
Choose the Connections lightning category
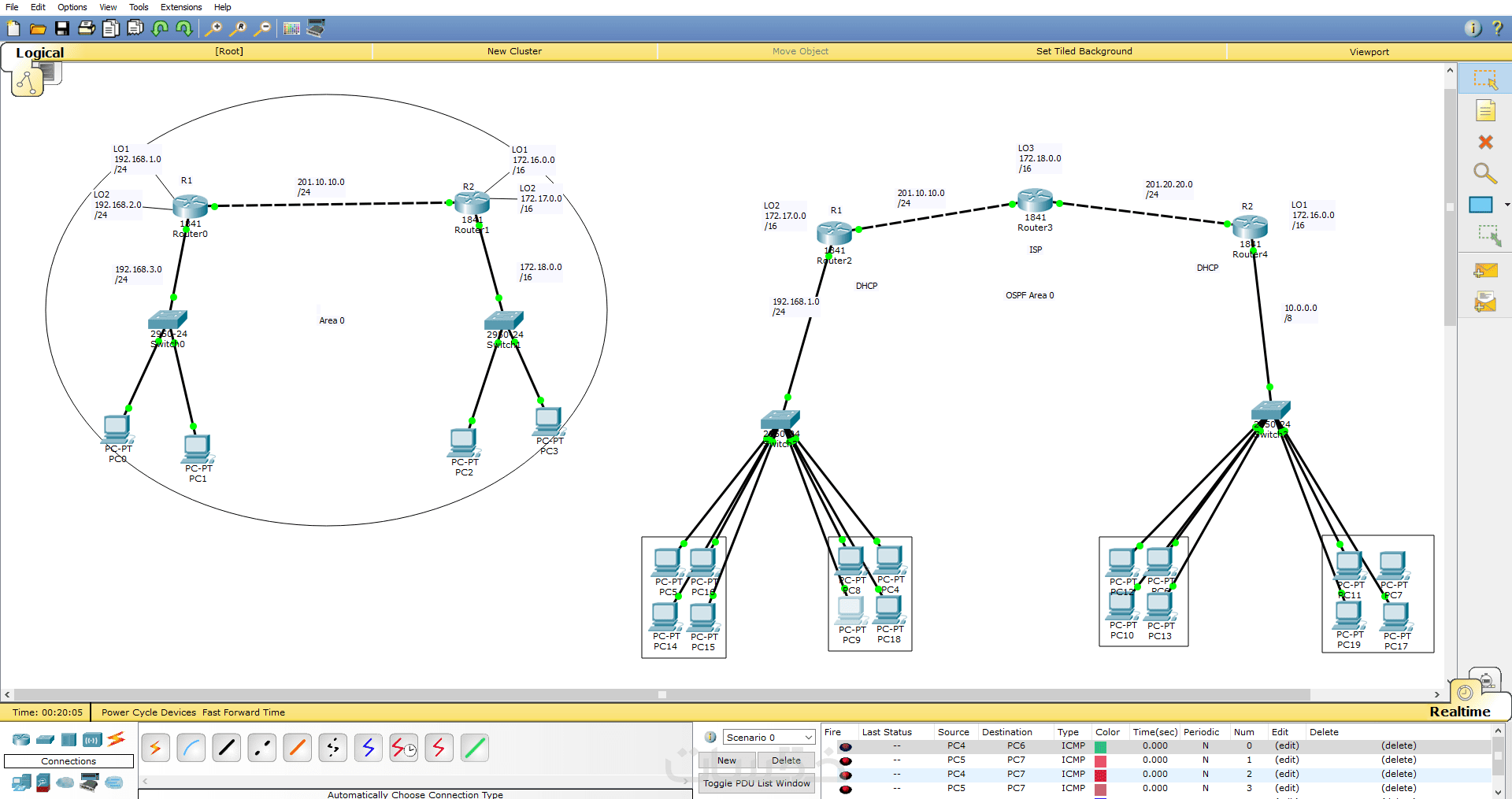117,739
